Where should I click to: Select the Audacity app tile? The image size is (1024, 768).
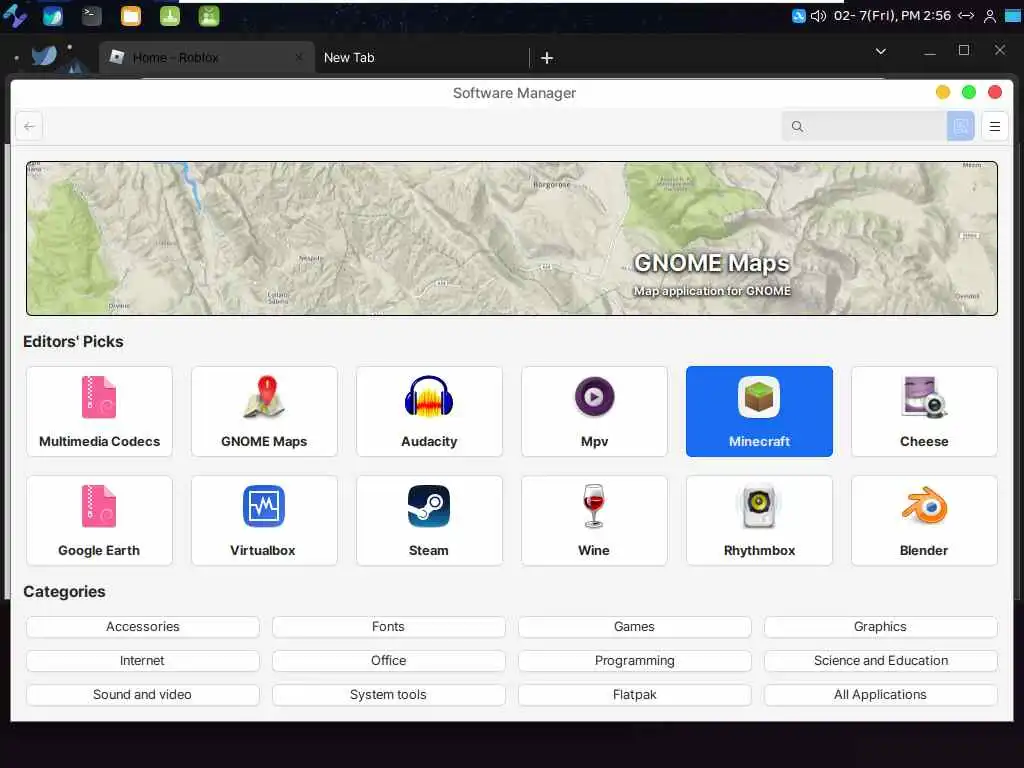429,411
